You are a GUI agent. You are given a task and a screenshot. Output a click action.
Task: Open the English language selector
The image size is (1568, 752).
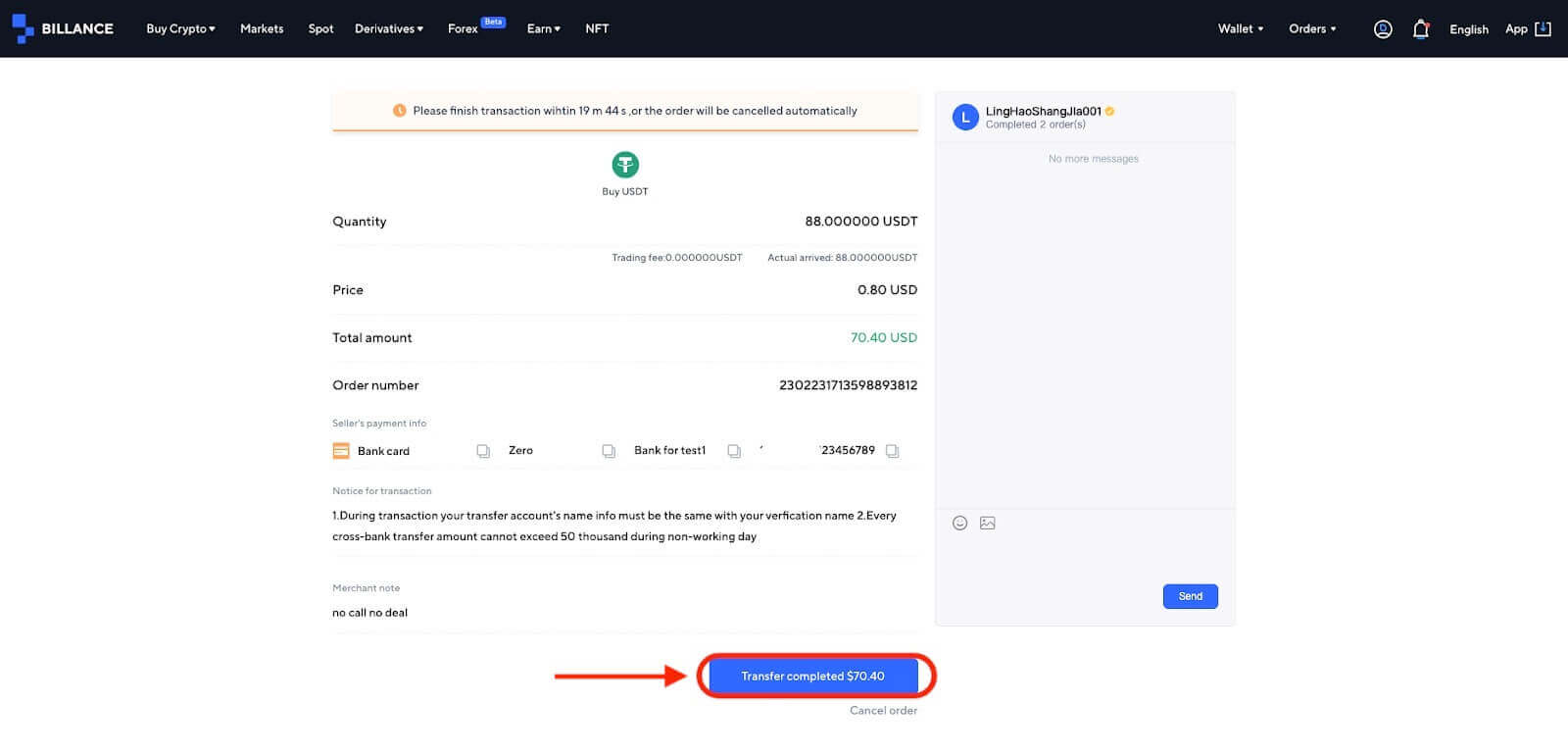pyautogui.click(x=1469, y=29)
